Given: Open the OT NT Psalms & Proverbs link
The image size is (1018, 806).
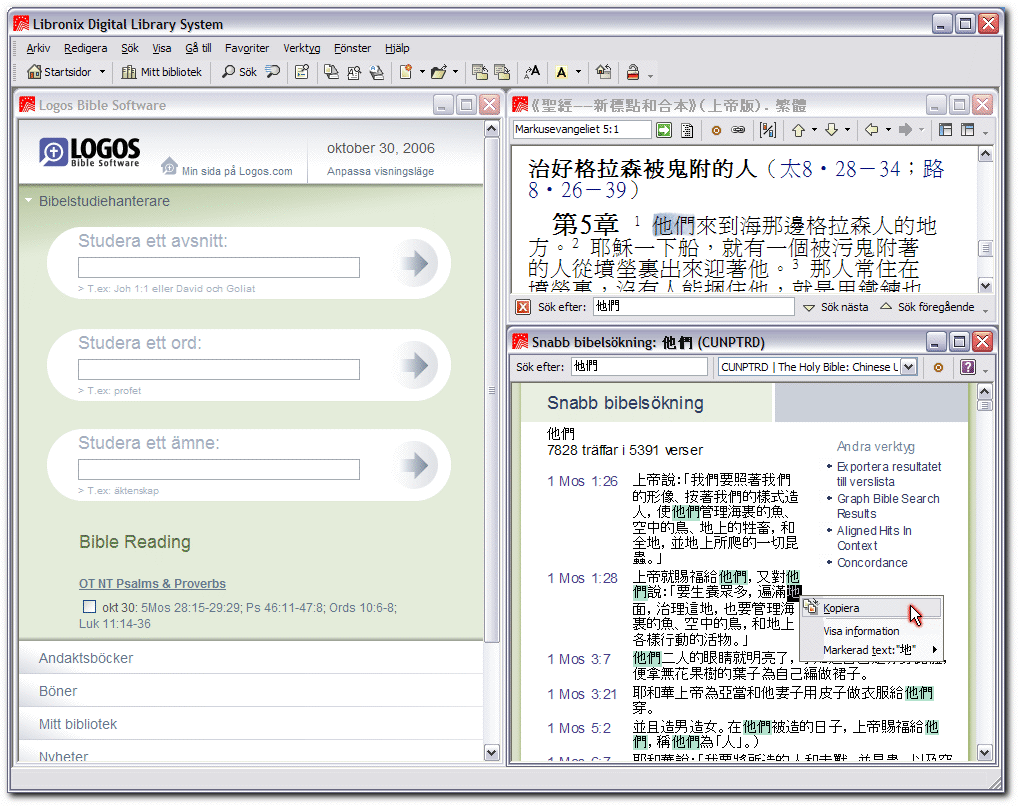Looking at the screenshot, I should point(153,584).
